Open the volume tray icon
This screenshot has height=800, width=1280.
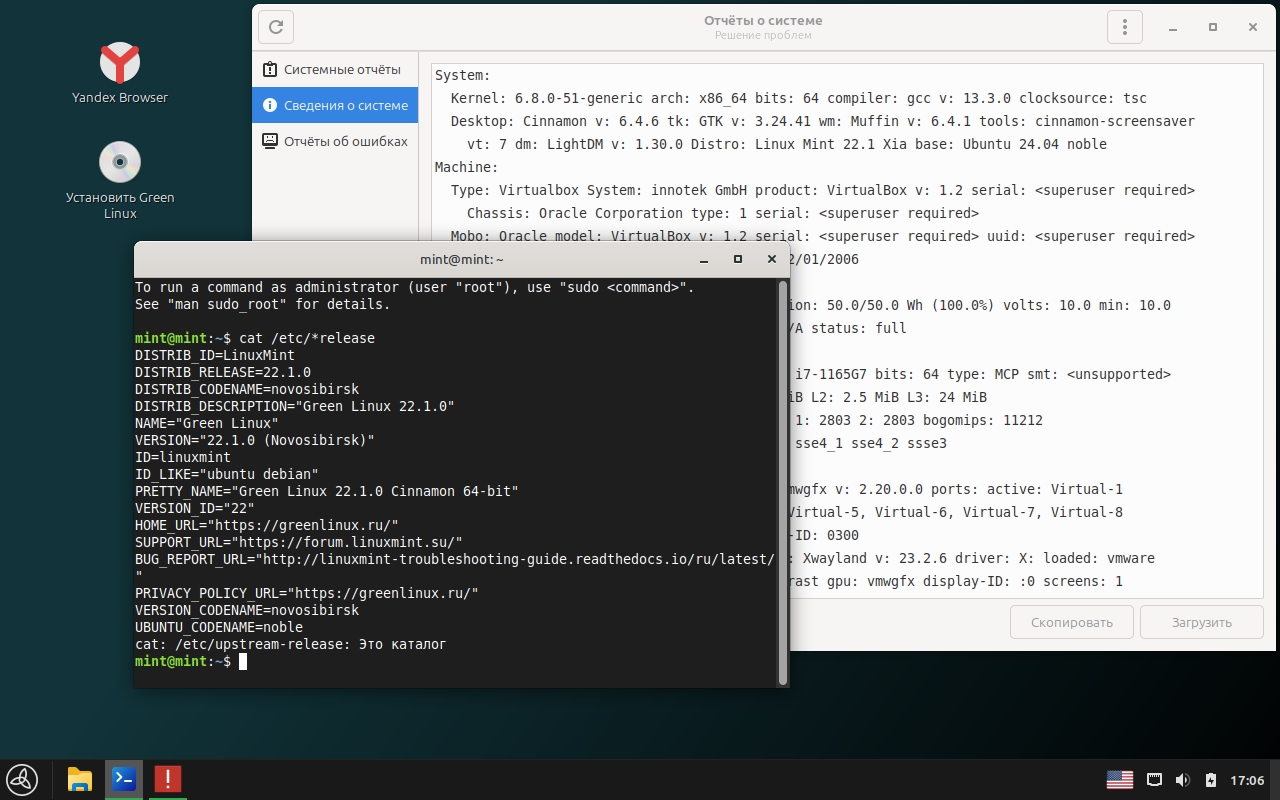(1182, 780)
